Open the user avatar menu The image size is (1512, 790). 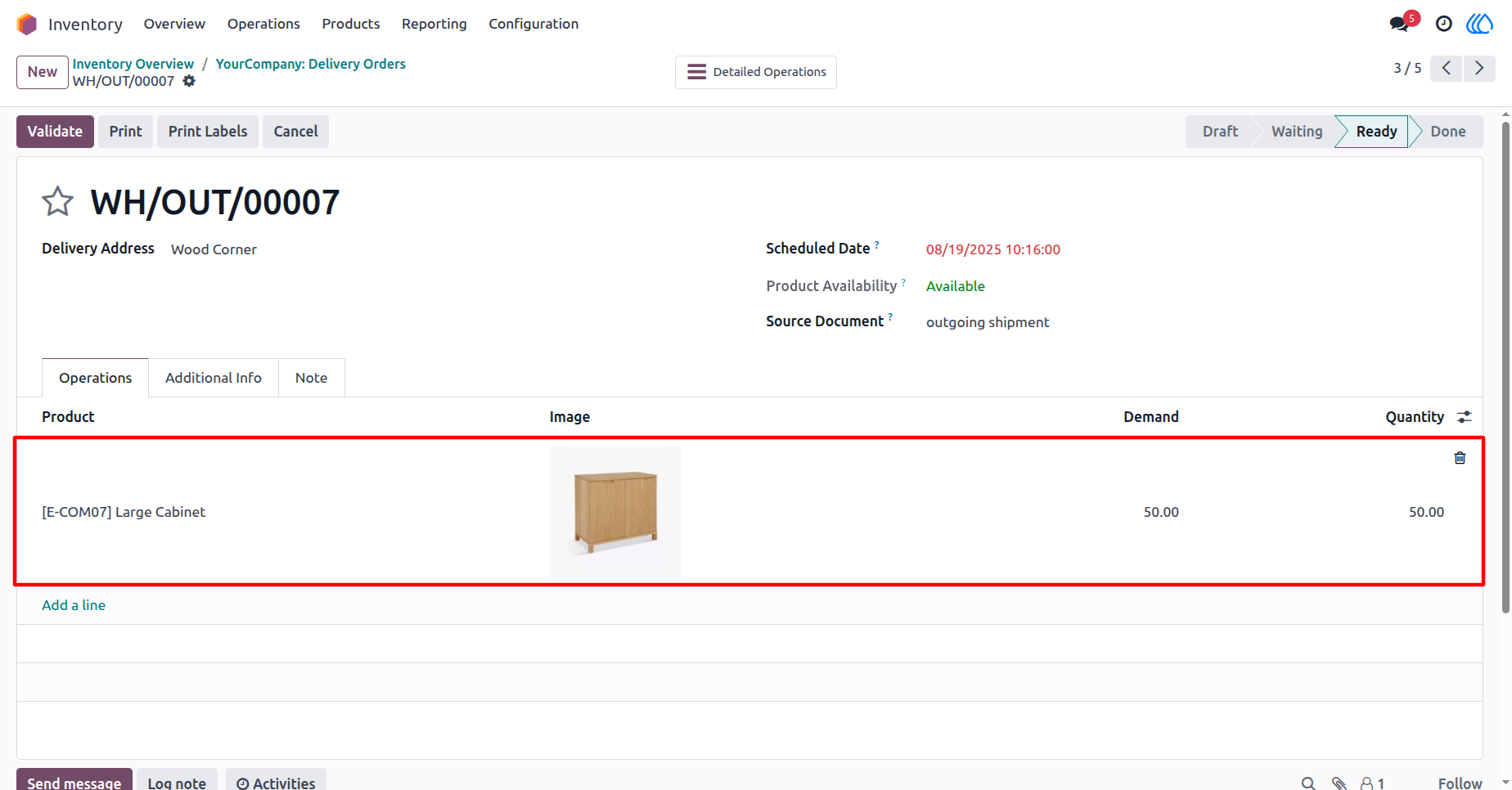tap(1479, 24)
